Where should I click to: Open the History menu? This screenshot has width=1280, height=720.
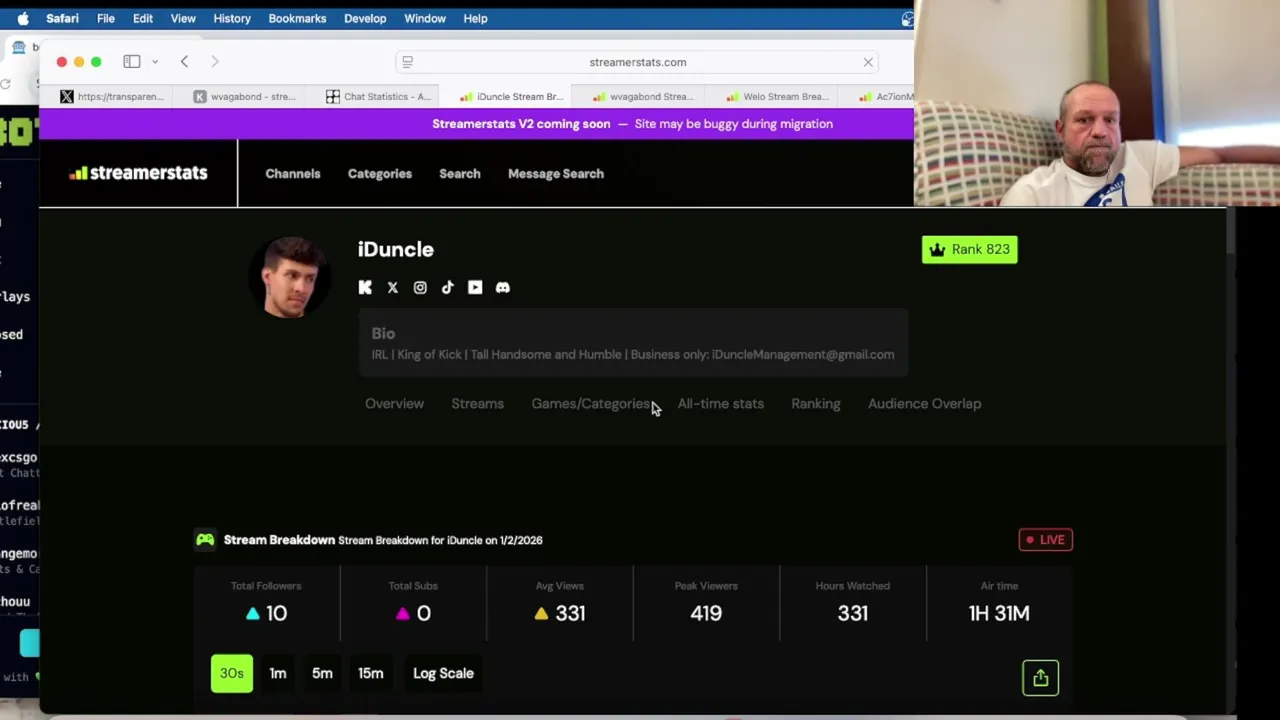pos(231,18)
